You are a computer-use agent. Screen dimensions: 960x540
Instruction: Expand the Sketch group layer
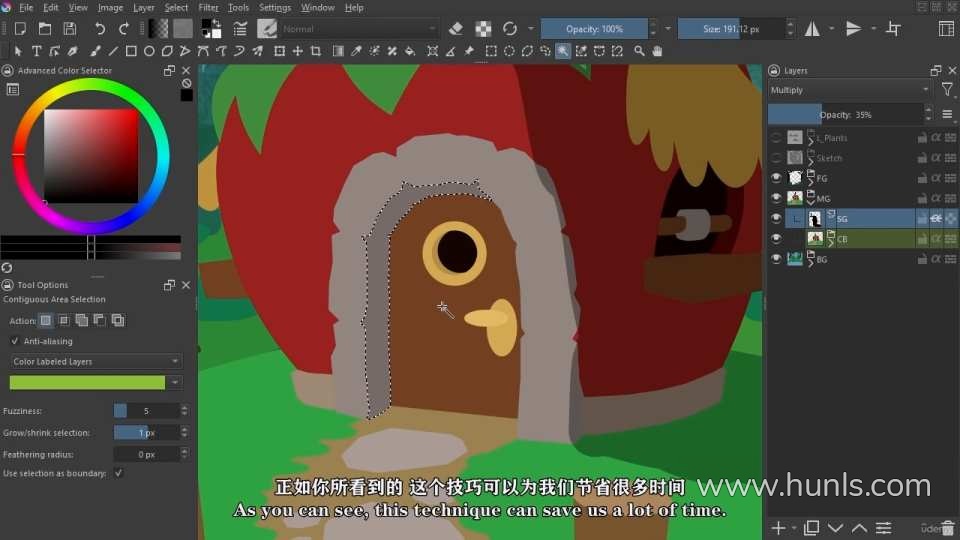point(811,163)
